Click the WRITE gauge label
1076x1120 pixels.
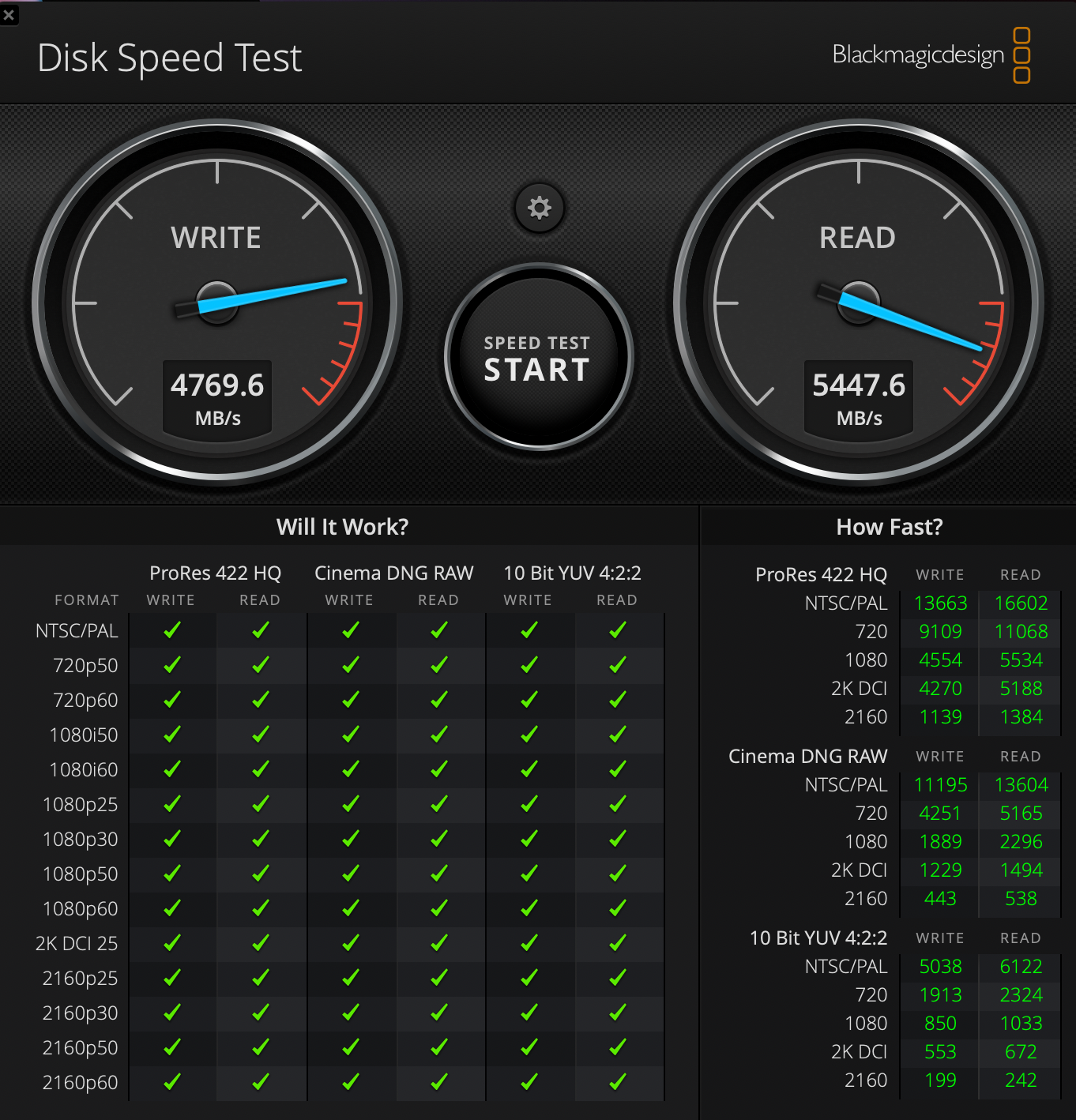(x=216, y=238)
